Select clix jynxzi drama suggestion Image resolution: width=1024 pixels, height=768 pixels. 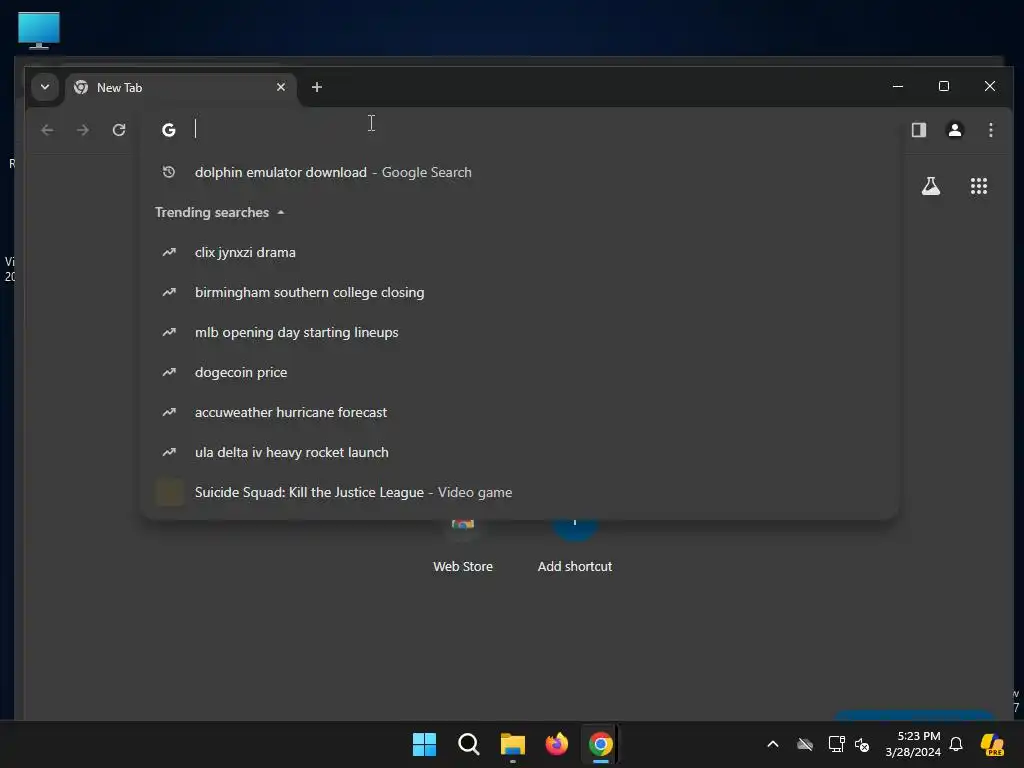519,253
